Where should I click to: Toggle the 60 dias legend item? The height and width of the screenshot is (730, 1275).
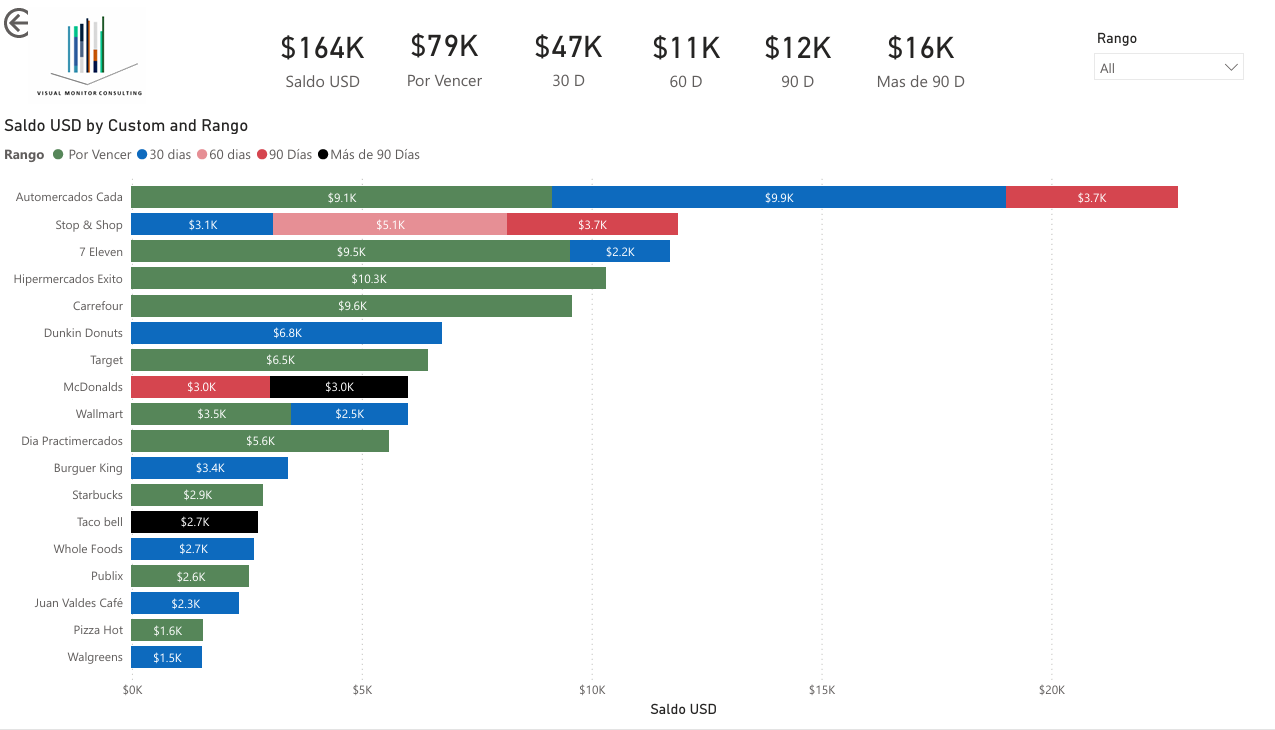pos(224,155)
